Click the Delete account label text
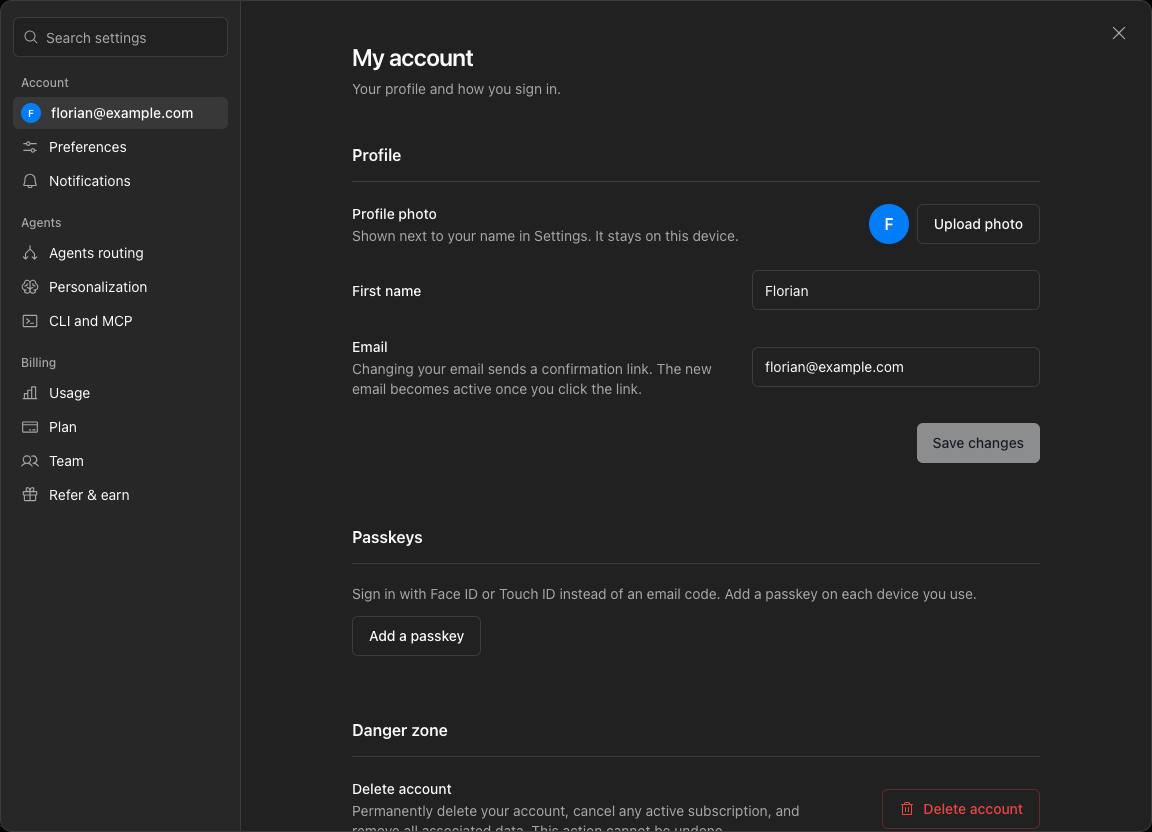The height and width of the screenshot is (832, 1152). 401,789
